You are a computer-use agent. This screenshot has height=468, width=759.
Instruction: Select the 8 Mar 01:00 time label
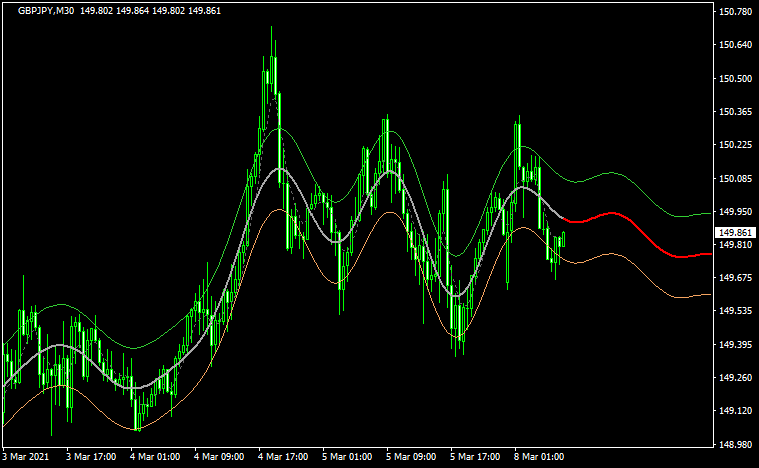(539, 457)
